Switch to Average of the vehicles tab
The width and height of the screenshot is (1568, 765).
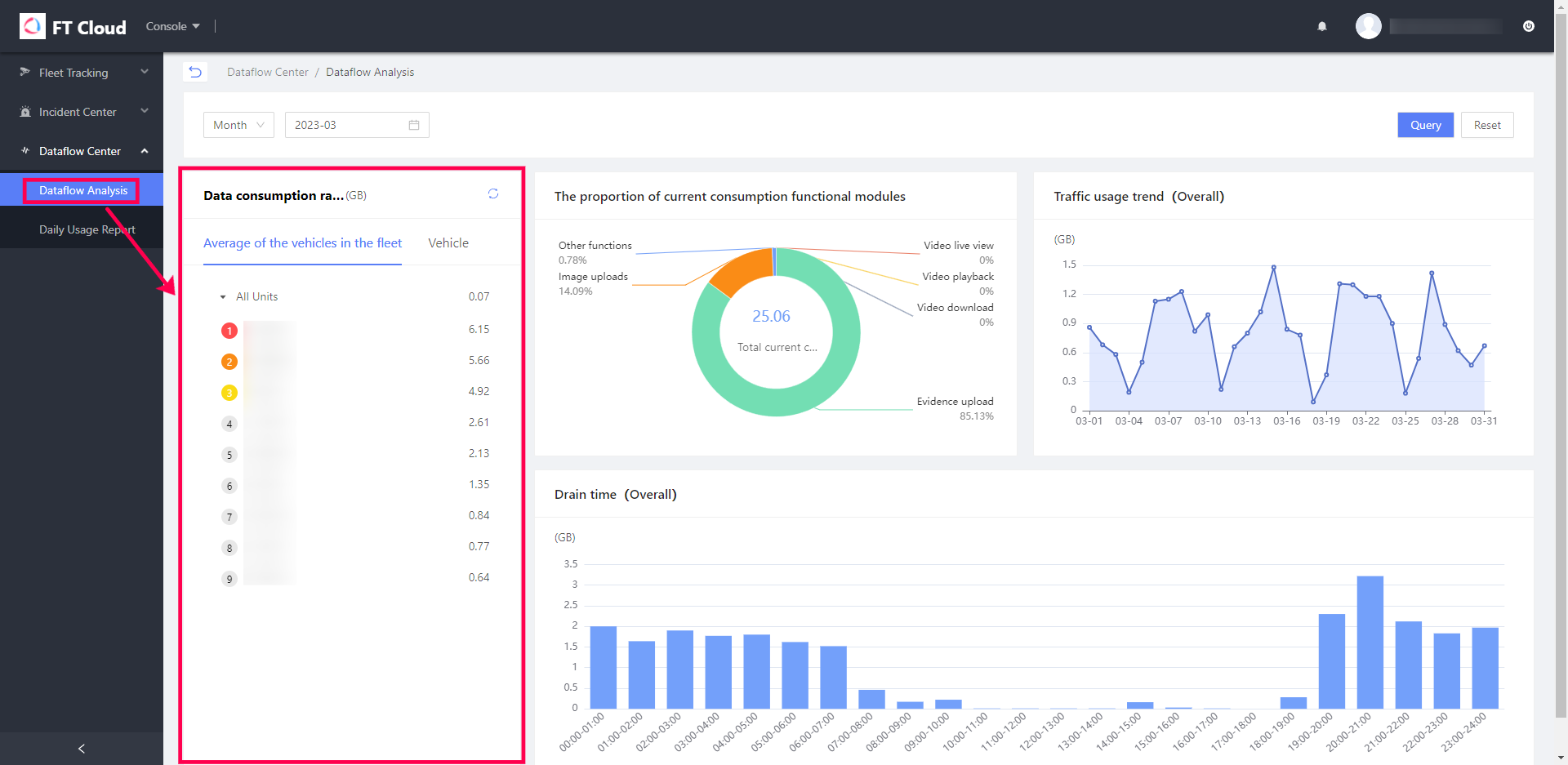pyautogui.click(x=302, y=242)
